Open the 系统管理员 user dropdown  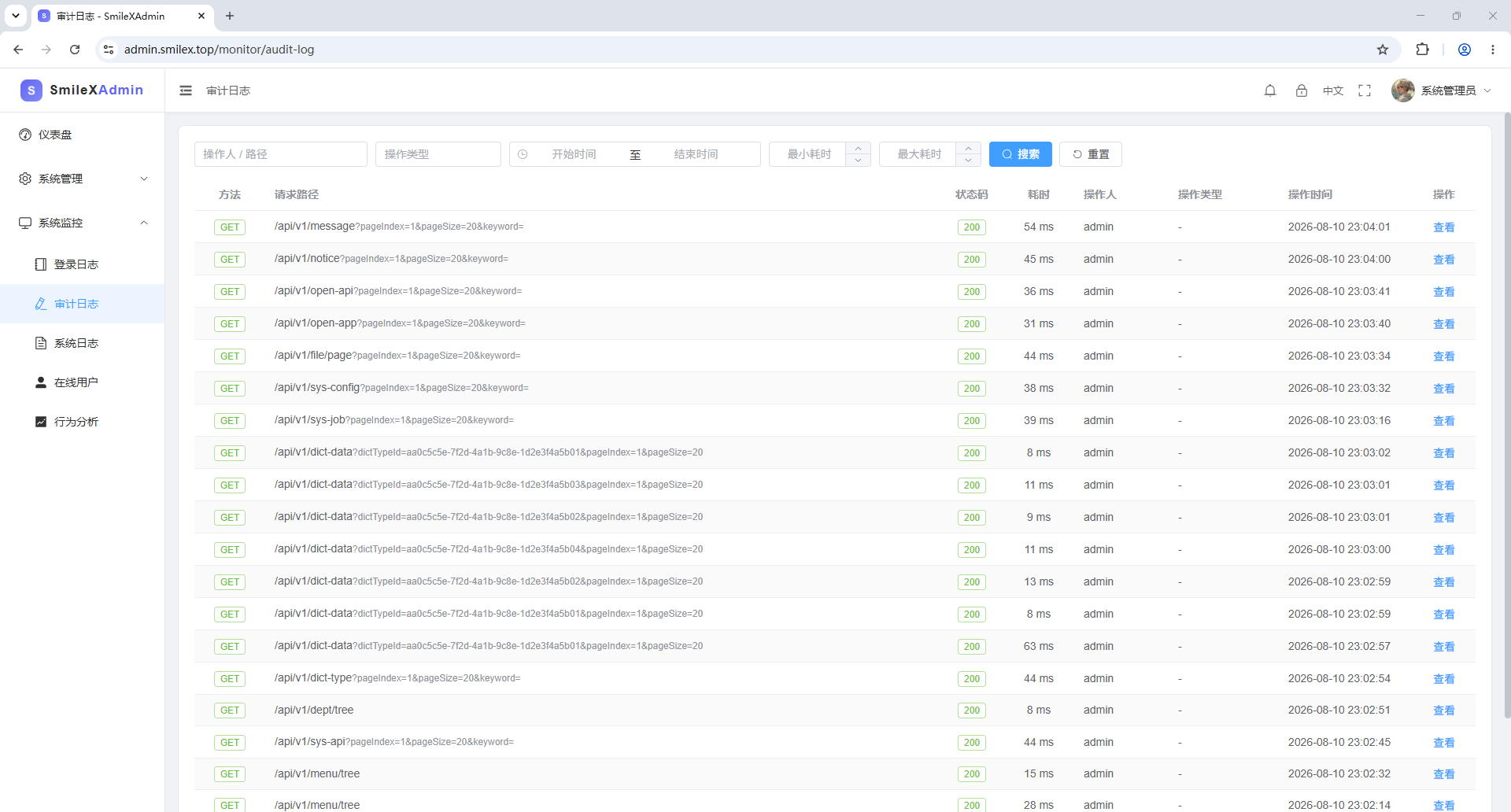1455,90
